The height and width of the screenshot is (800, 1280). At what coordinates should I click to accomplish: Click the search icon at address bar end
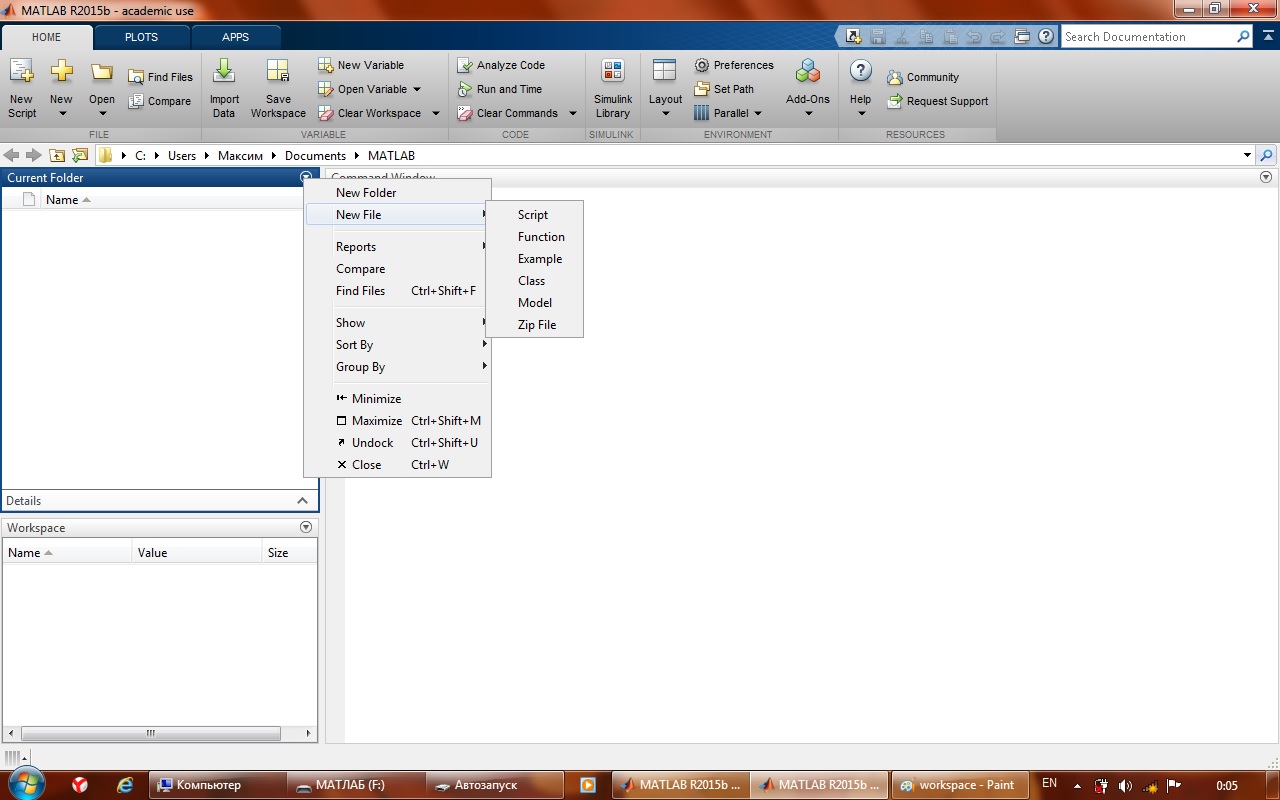tap(1267, 155)
